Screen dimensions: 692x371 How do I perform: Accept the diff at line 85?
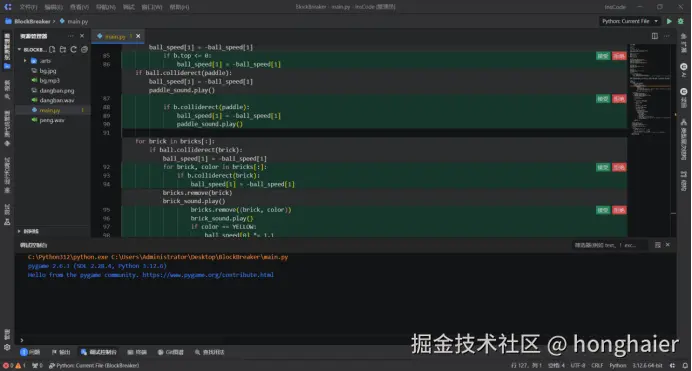[x=603, y=56]
